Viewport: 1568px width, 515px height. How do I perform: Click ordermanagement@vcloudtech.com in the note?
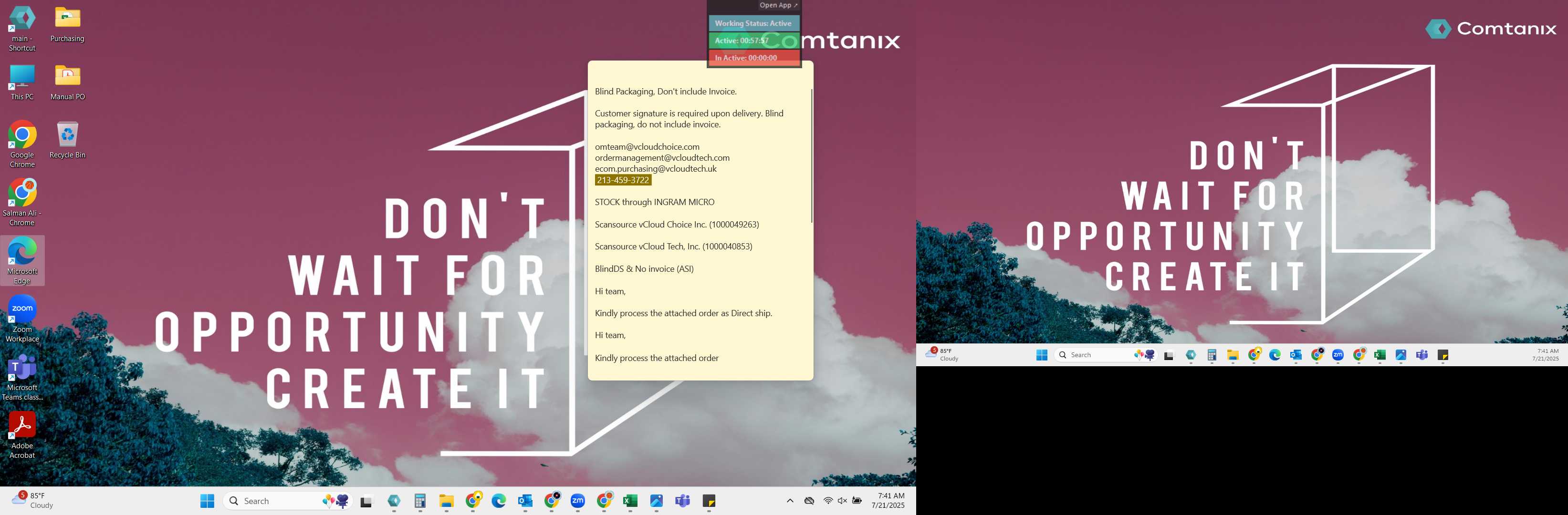click(x=662, y=157)
